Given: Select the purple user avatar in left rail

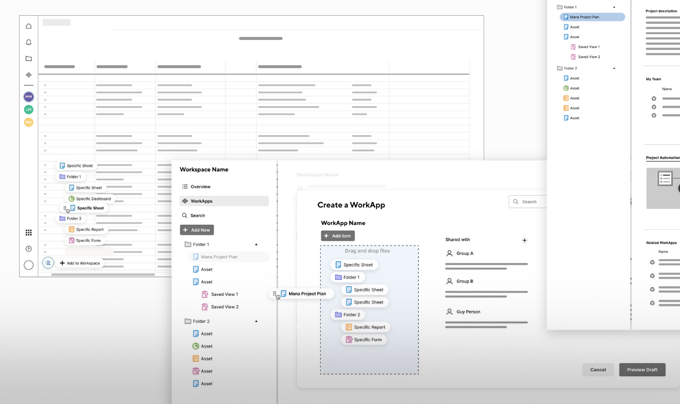Looking at the screenshot, I should 29,97.
